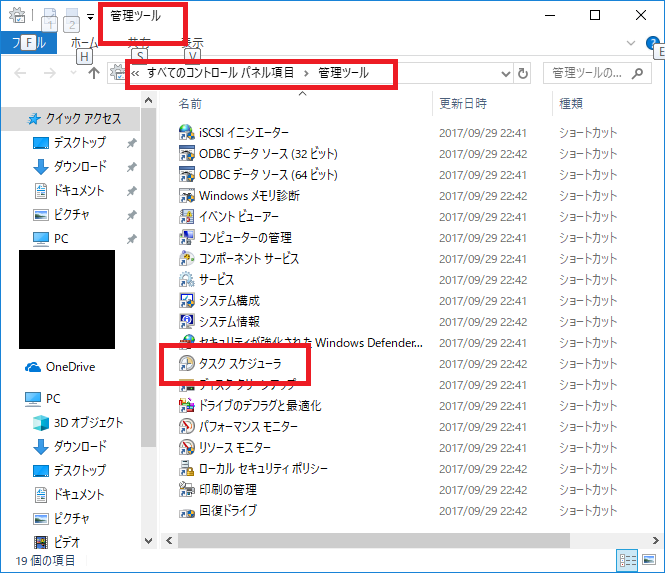Select the コンポーネント サービス icon
This screenshot has height=573, width=665.
pos(187,258)
